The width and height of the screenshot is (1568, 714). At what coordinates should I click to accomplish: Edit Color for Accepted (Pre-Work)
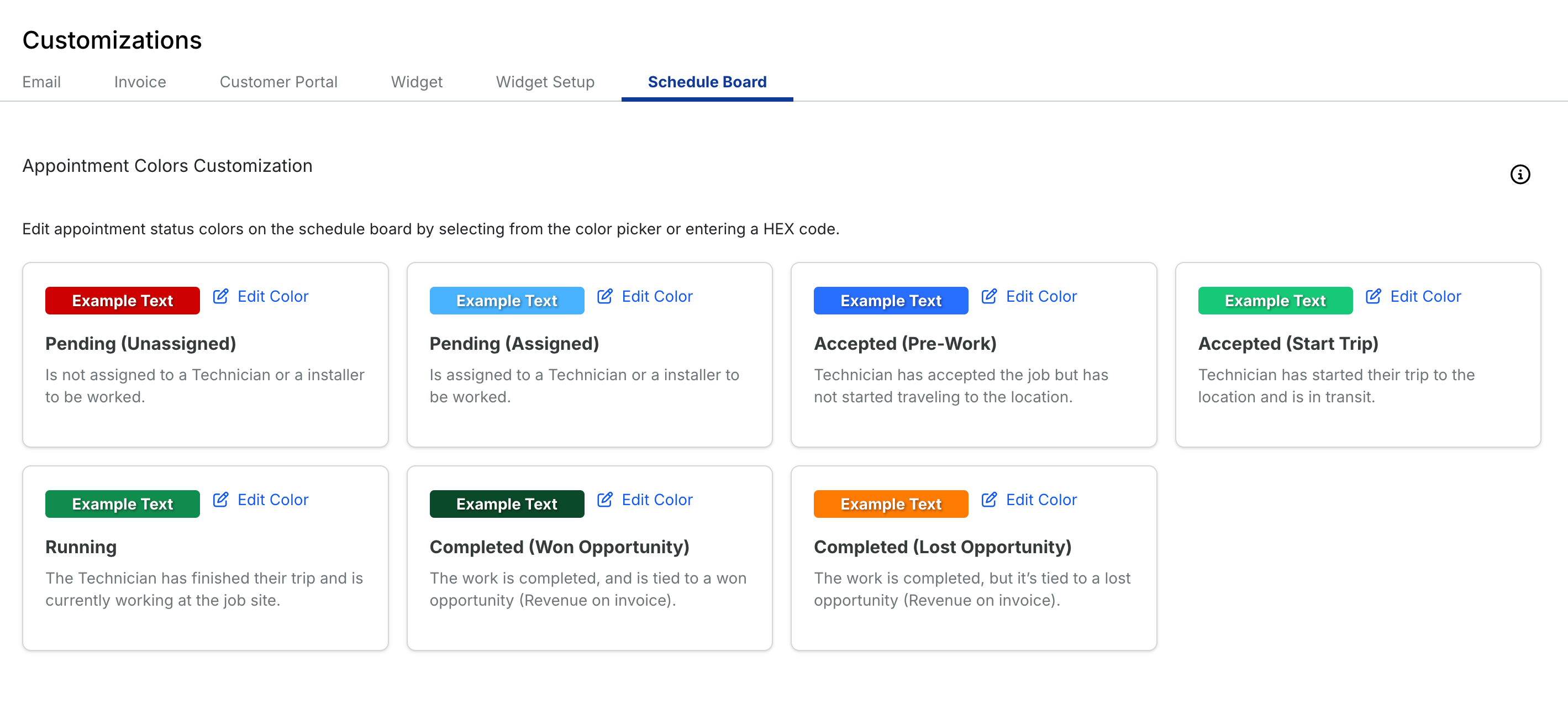(1041, 296)
